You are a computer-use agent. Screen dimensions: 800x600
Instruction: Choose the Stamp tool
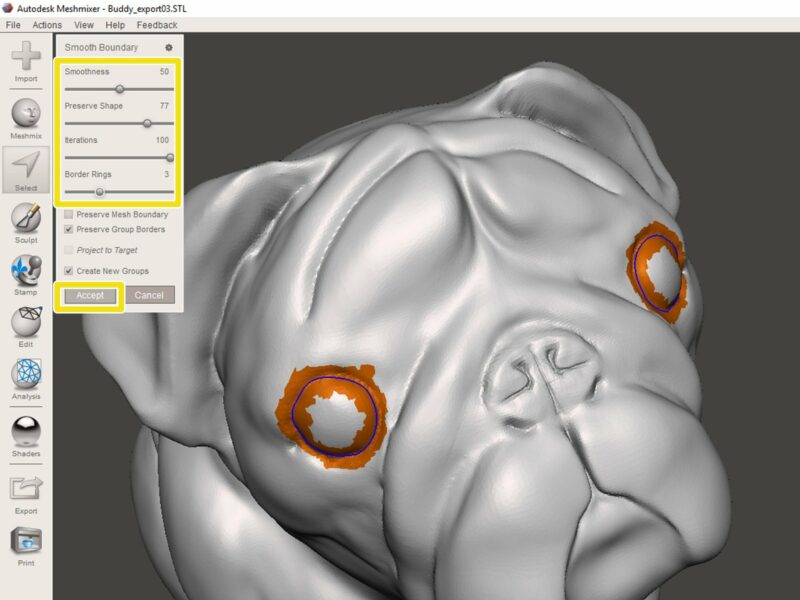[x=26, y=270]
